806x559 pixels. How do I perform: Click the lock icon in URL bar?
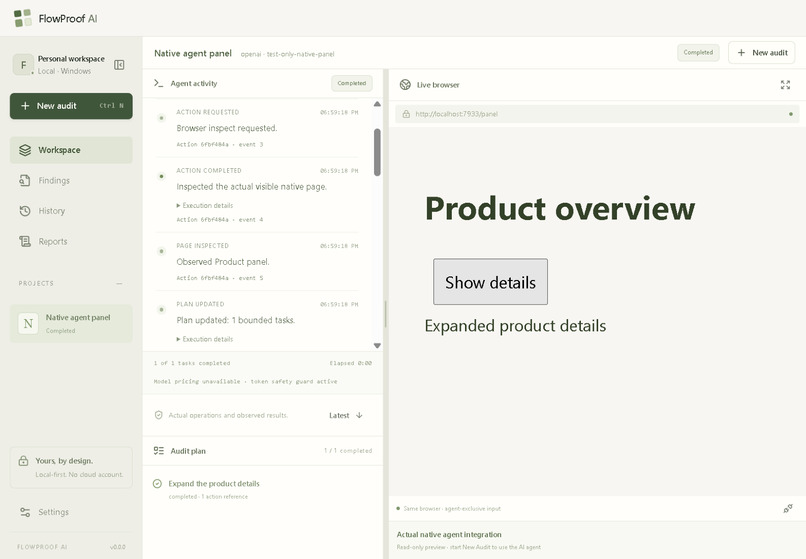click(406, 114)
